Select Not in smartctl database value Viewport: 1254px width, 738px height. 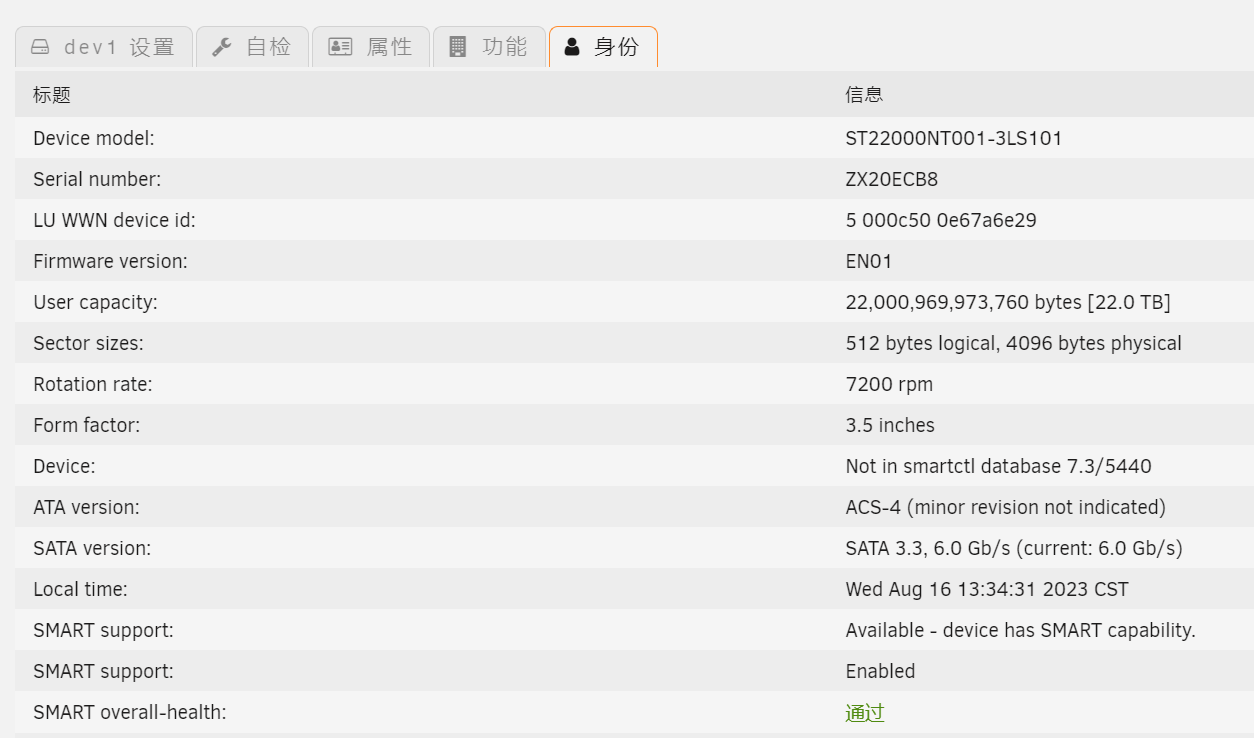pos(999,466)
